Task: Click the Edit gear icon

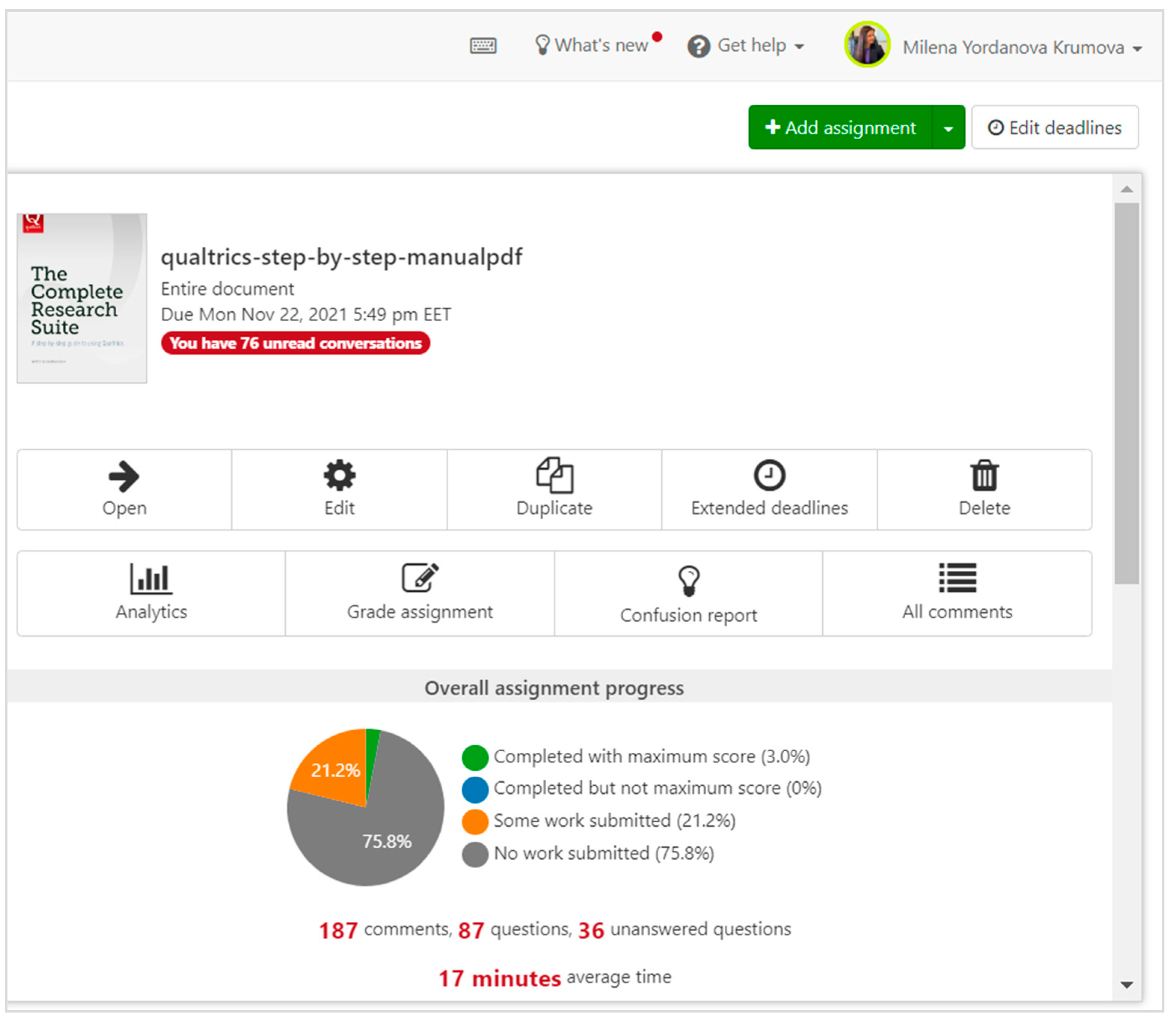Action: pos(340,476)
